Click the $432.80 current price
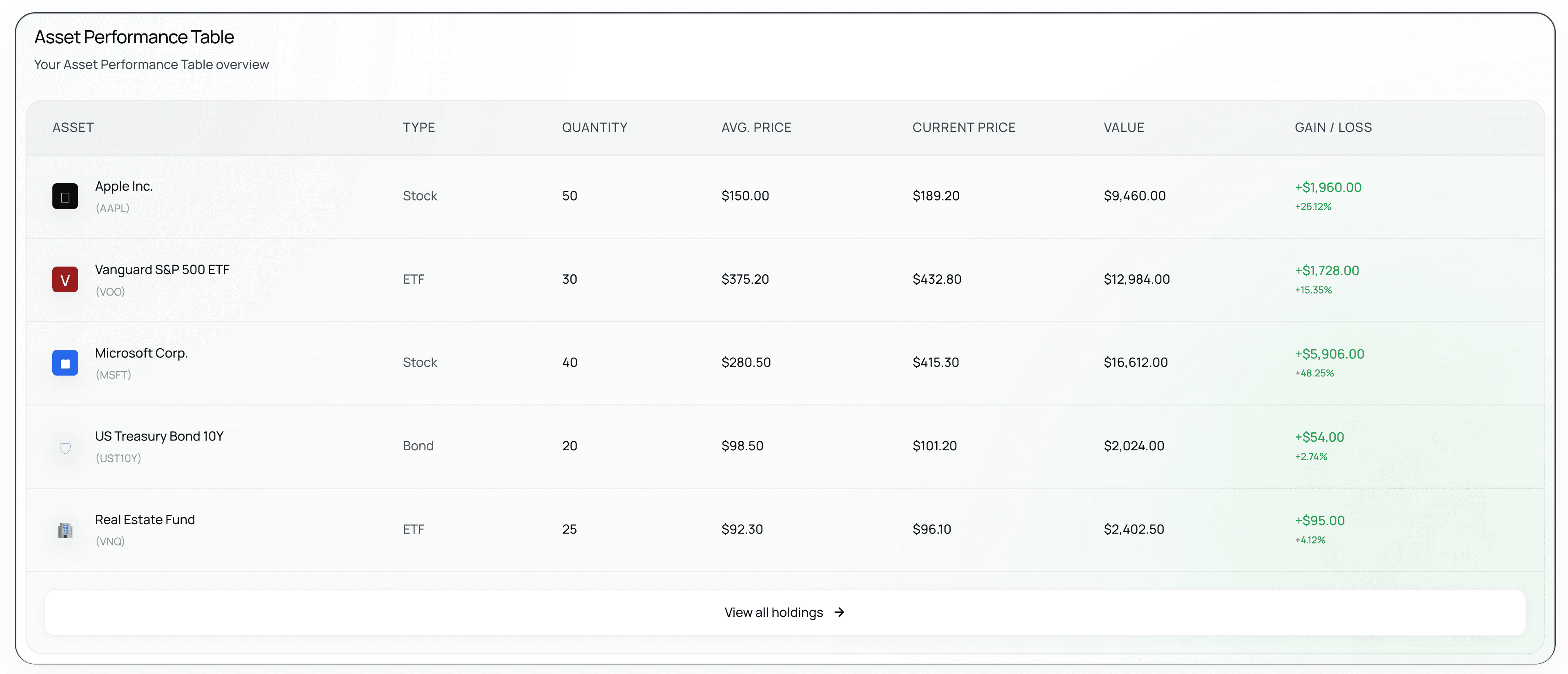The image size is (1568, 674). 937,279
